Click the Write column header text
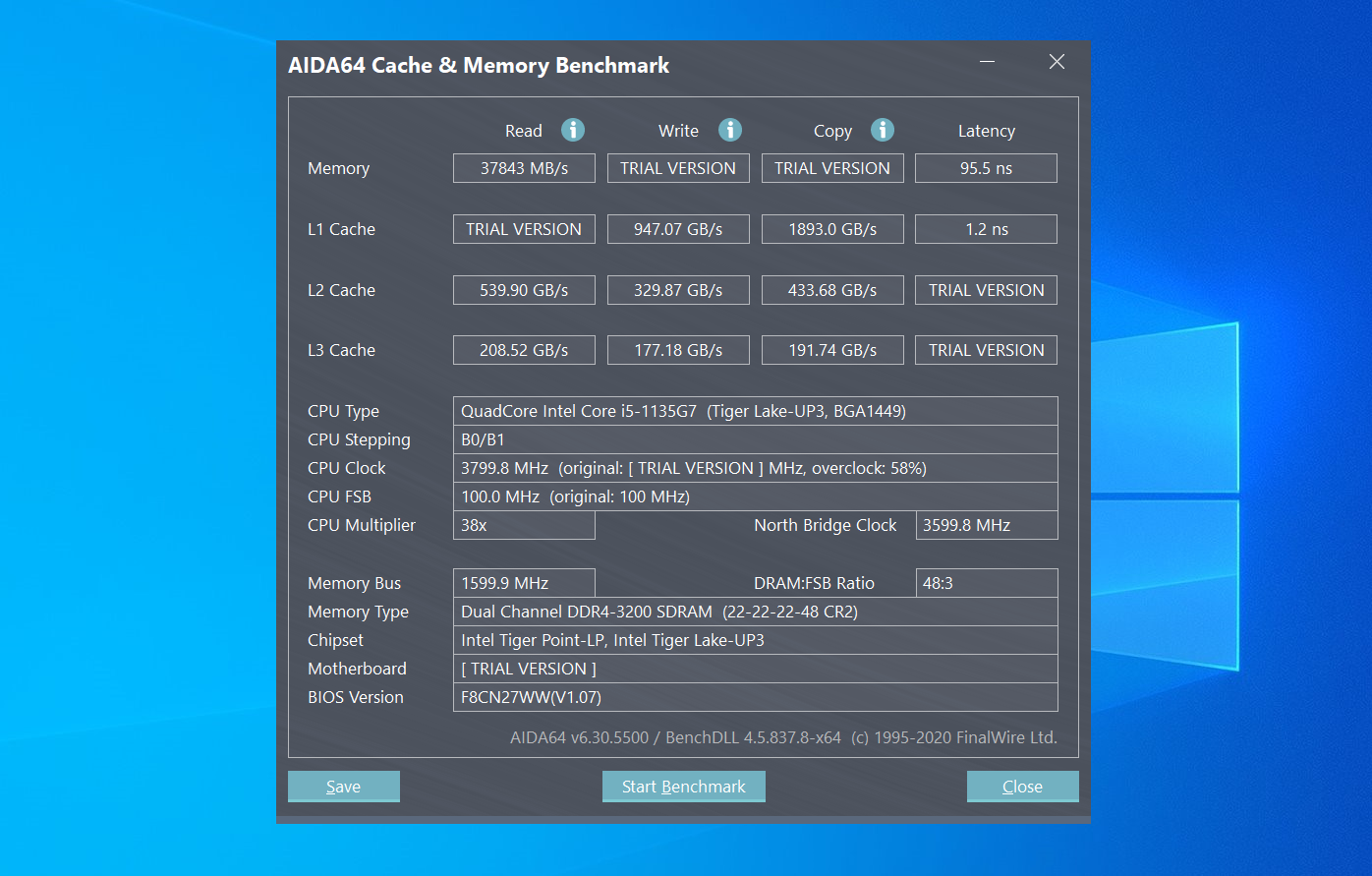This screenshot has height=876, width=1372. coord(678,131)
